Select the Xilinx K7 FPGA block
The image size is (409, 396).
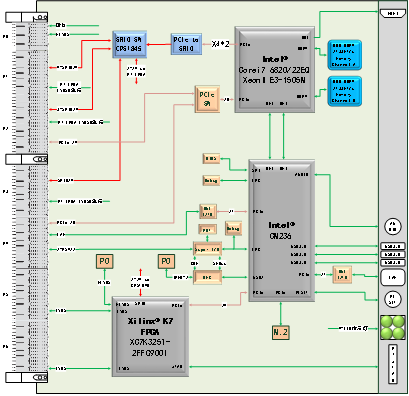pyautogui.click(x=150, y=337)
